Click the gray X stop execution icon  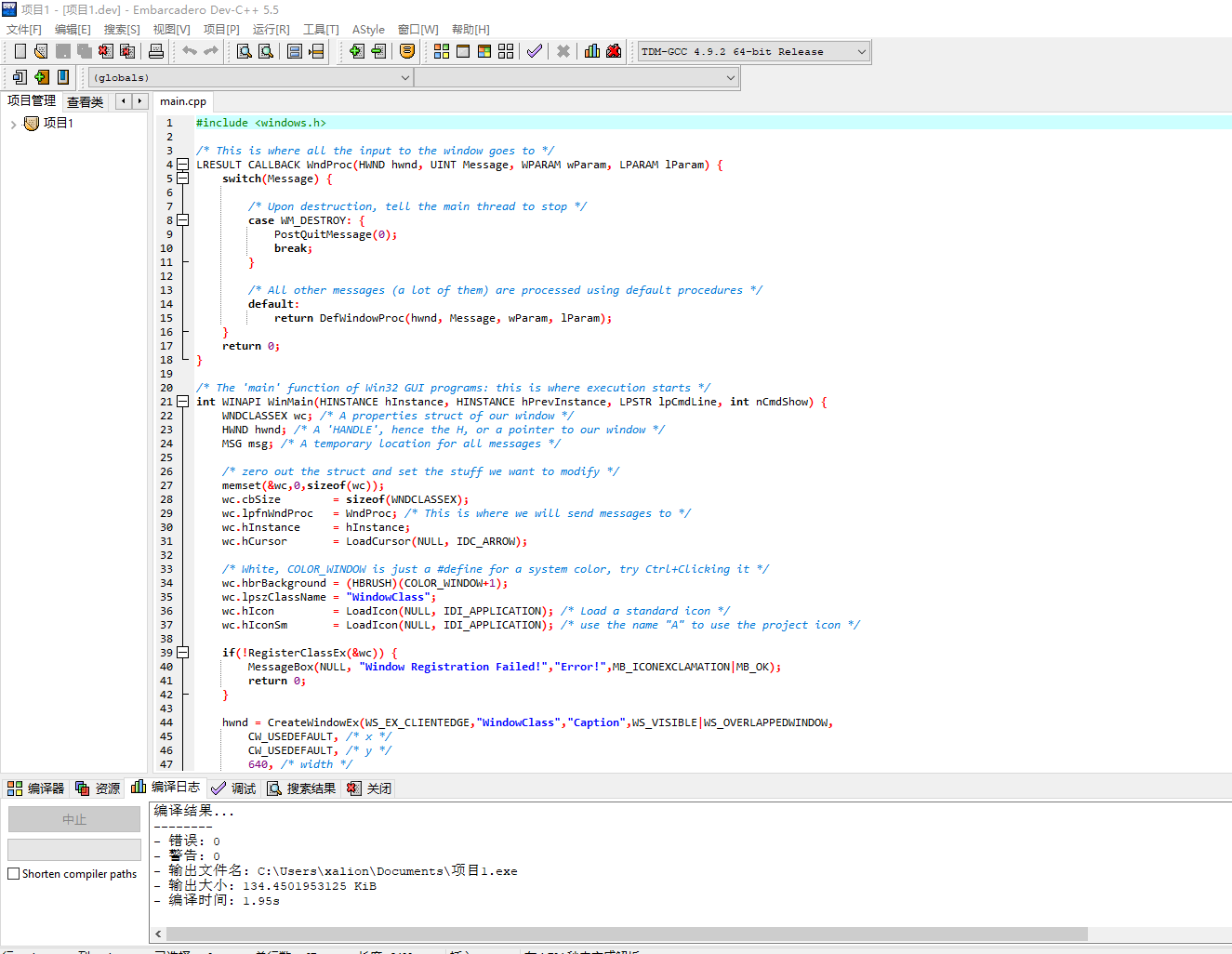pos(563,51)
